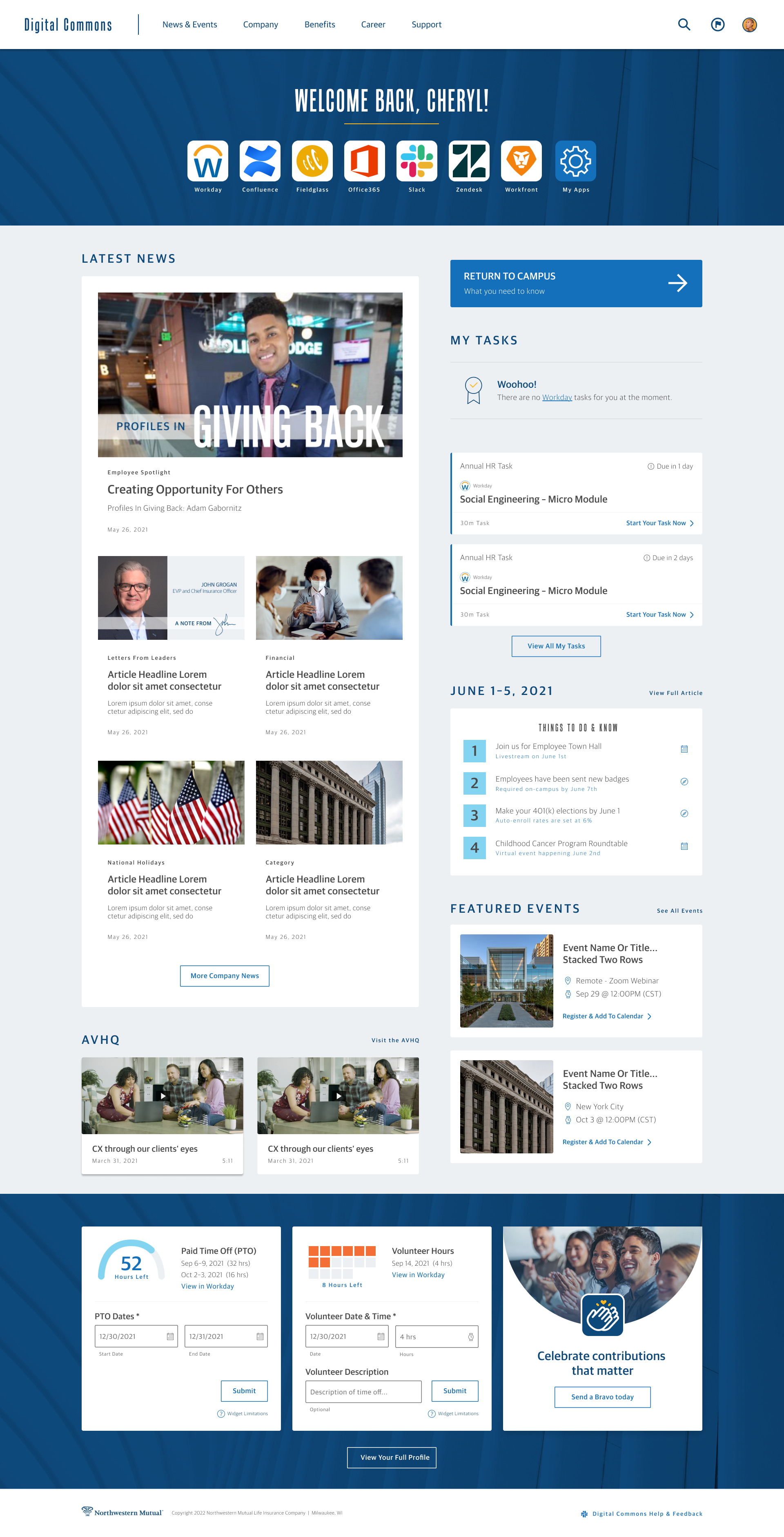The width and height of the screenshot is (784, 1537).
Task: Register for the Remote Zoom Webinar event
Action: [607, 1016]
